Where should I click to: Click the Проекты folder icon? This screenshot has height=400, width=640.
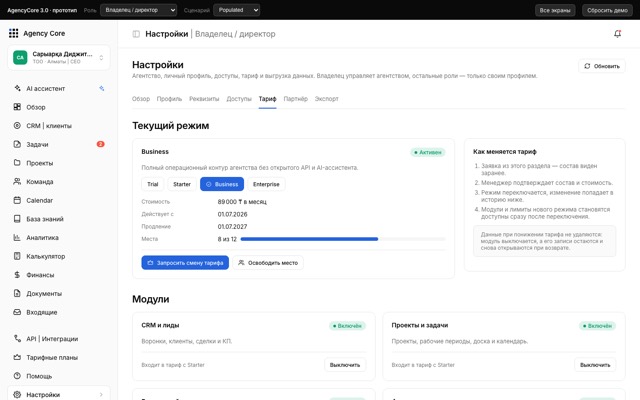pyautogui.click(x=17, y=162)
